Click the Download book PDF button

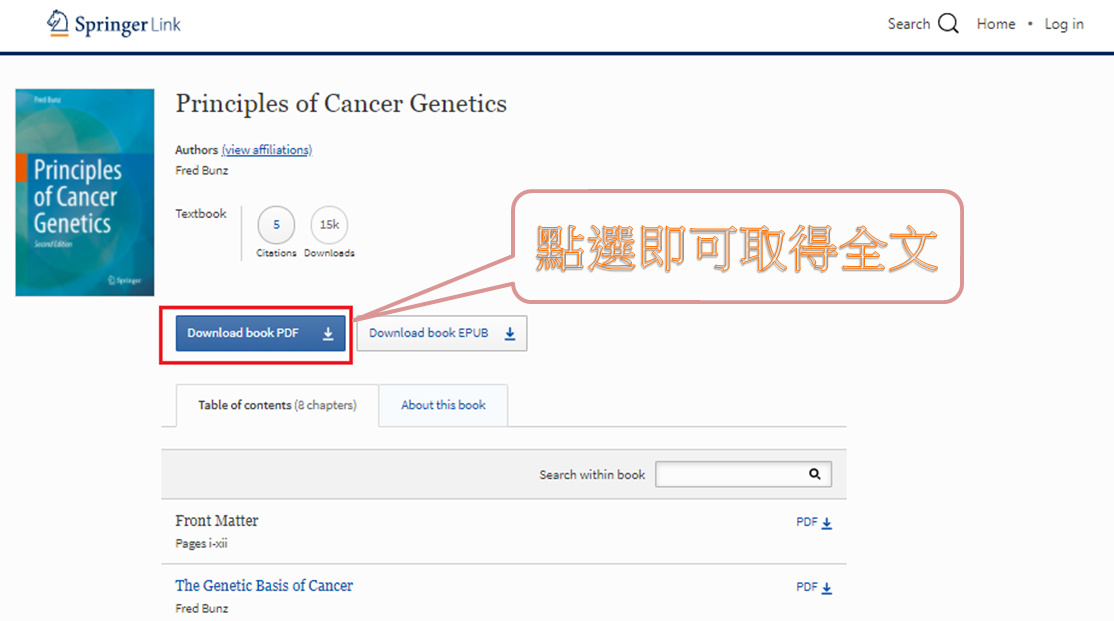[261, 333]
